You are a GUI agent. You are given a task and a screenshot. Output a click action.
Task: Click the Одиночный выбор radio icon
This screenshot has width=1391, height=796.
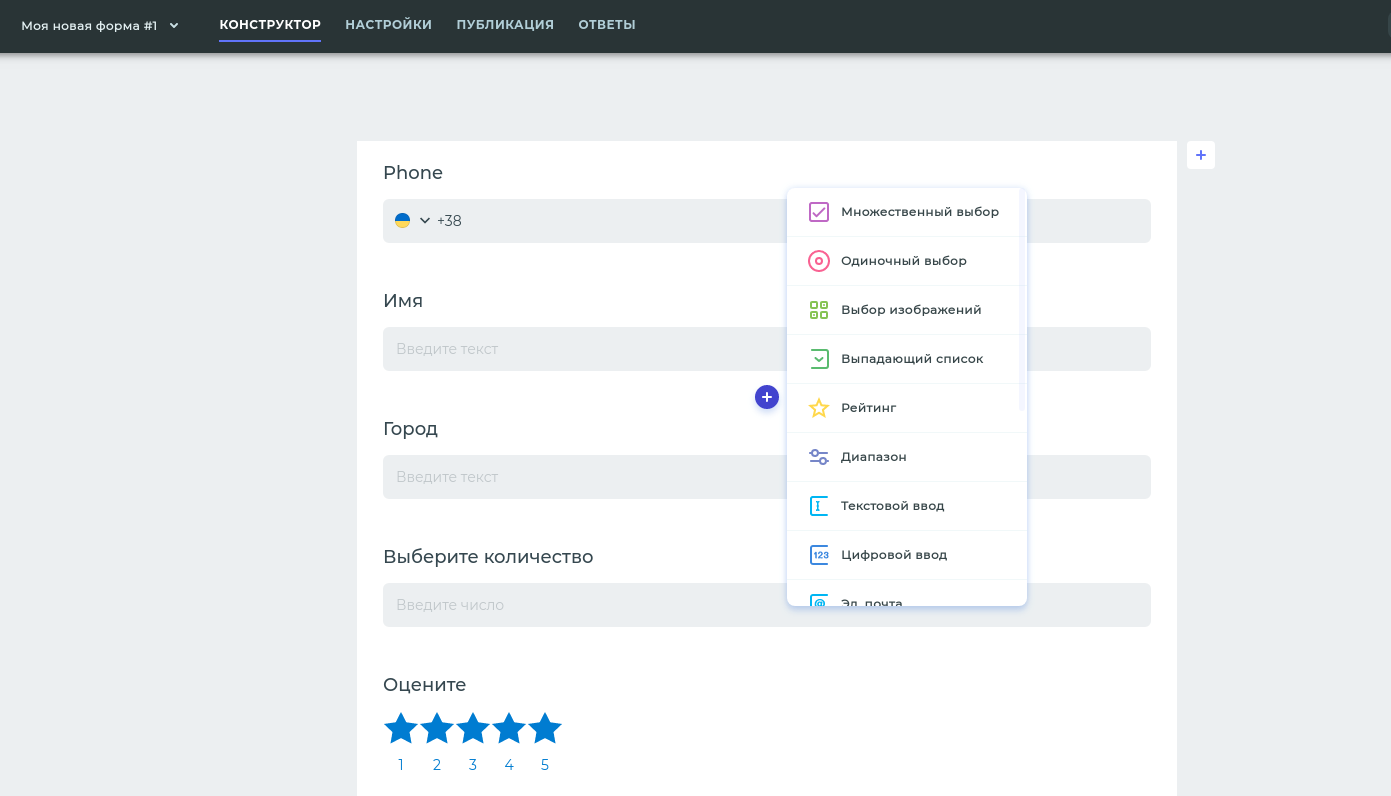(819, 261)
